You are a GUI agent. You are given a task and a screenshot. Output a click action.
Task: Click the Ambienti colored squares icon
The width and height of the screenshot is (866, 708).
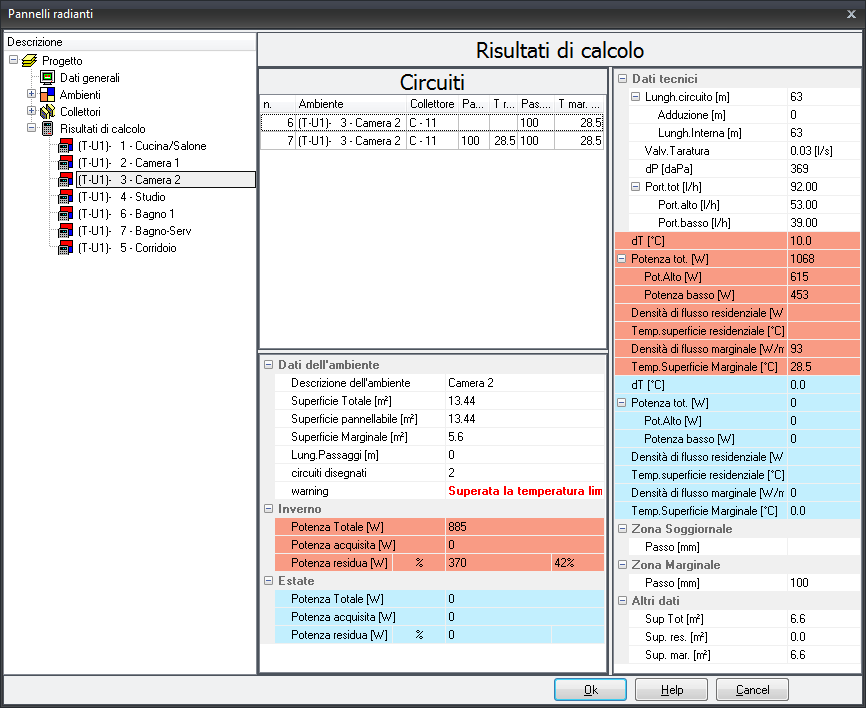(x=47, y=95)
